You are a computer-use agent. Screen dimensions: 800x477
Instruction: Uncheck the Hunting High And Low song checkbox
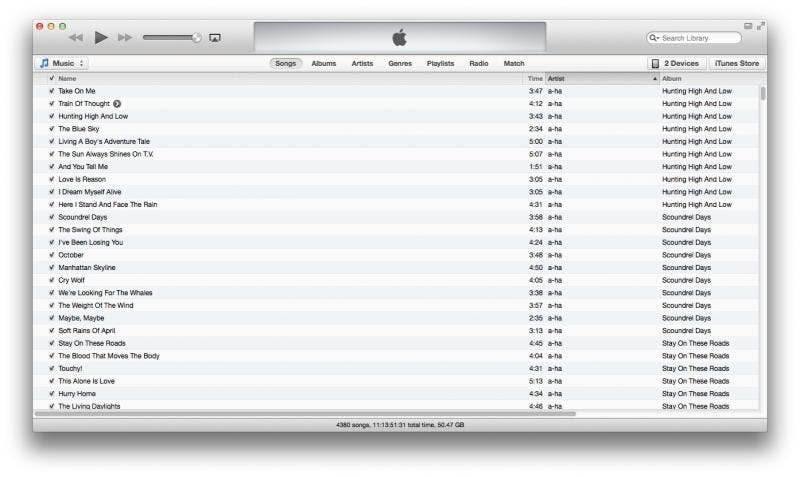pyautogui.click(x=52, y=116)
